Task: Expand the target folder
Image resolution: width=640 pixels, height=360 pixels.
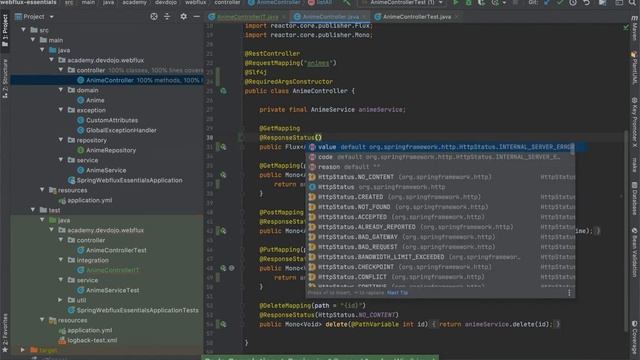Action: 23,350
